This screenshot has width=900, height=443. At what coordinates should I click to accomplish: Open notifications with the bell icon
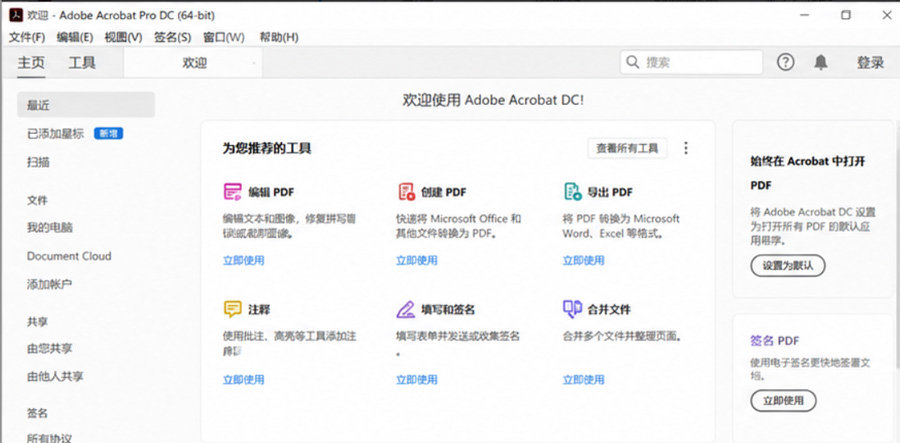821,62
